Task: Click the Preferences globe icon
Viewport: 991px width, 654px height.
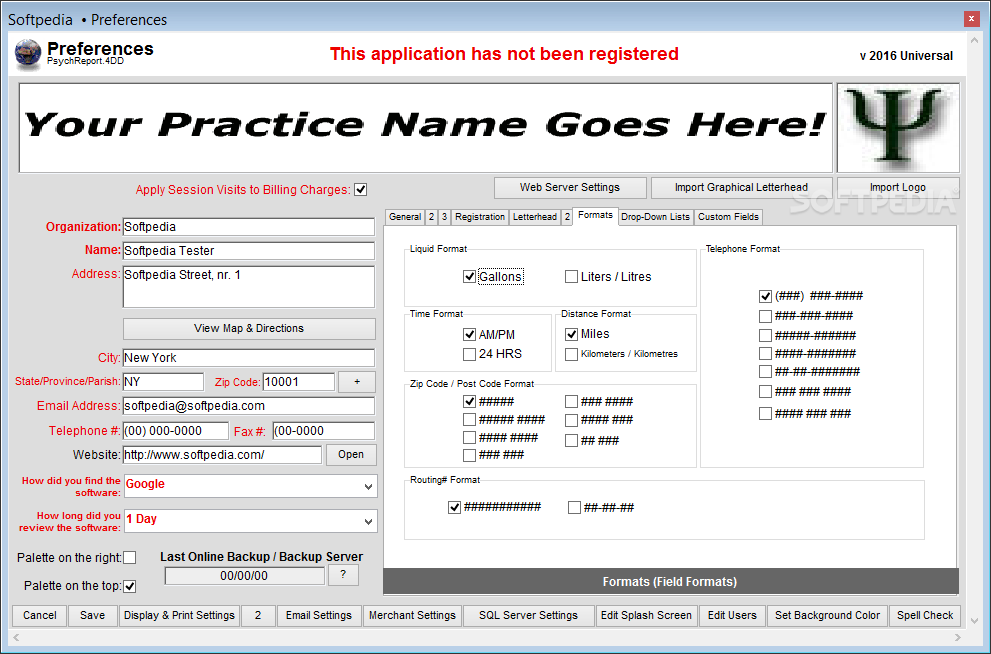Action: (x=28, y=54)
